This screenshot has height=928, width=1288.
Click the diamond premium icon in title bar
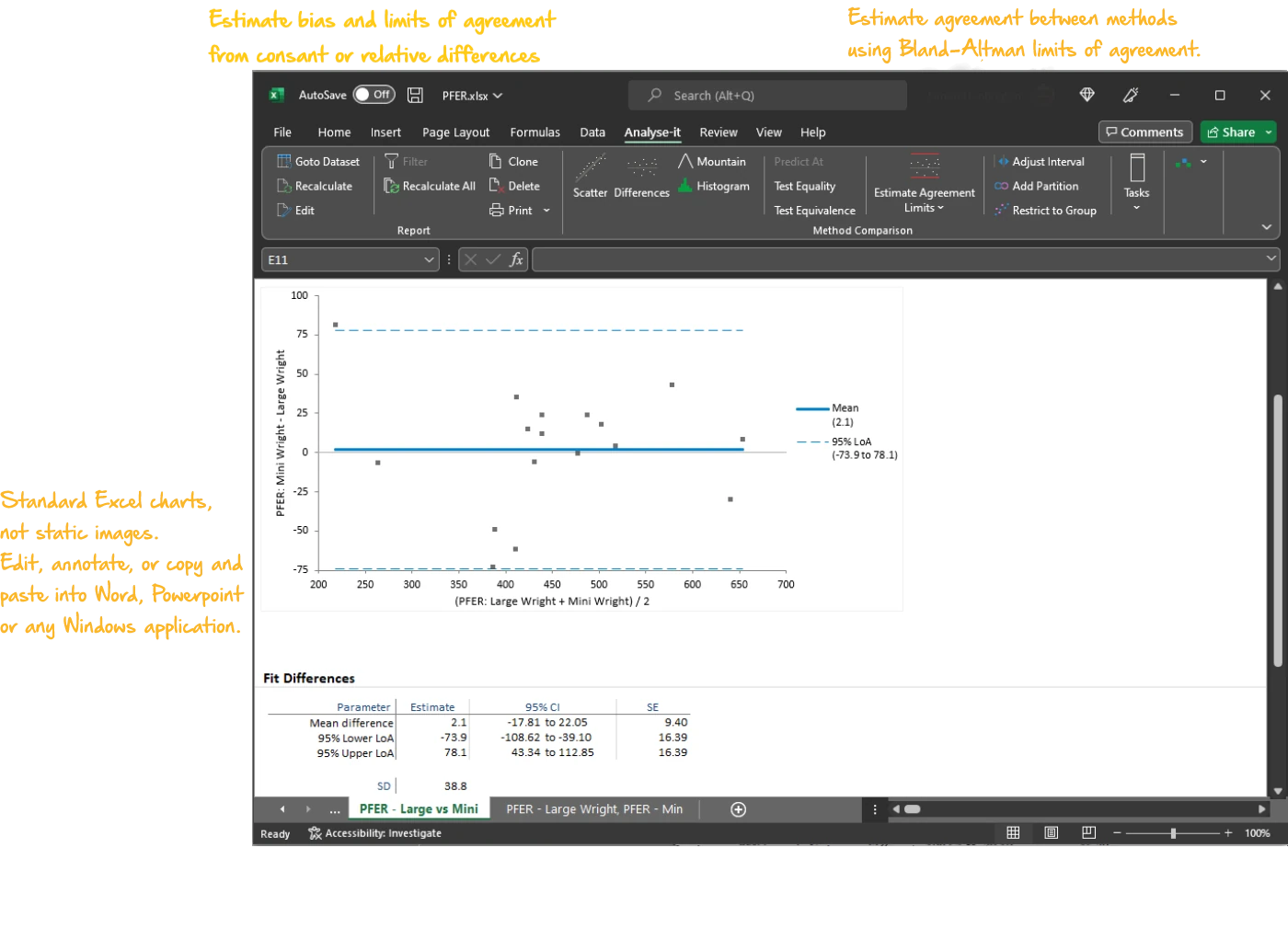click(x=1087, y=95)
